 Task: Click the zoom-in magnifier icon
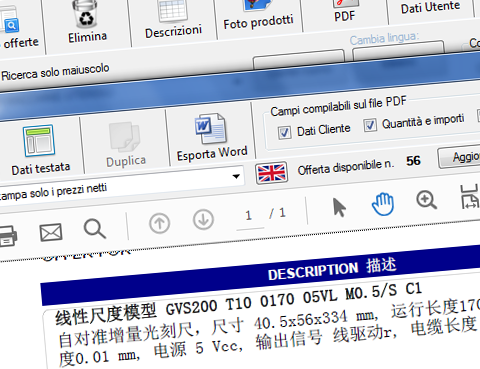[426, 200]
